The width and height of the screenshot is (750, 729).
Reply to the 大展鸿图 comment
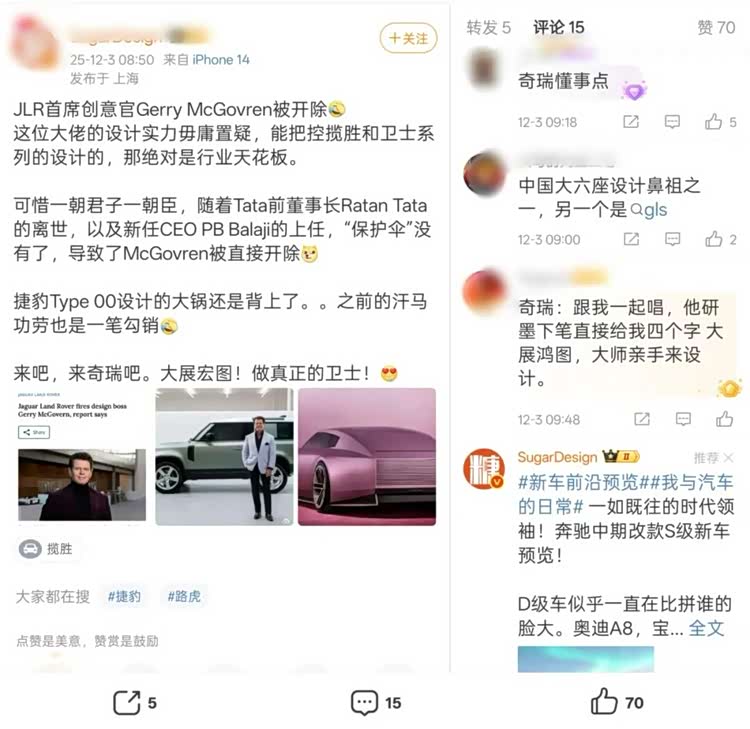(683, 420)
